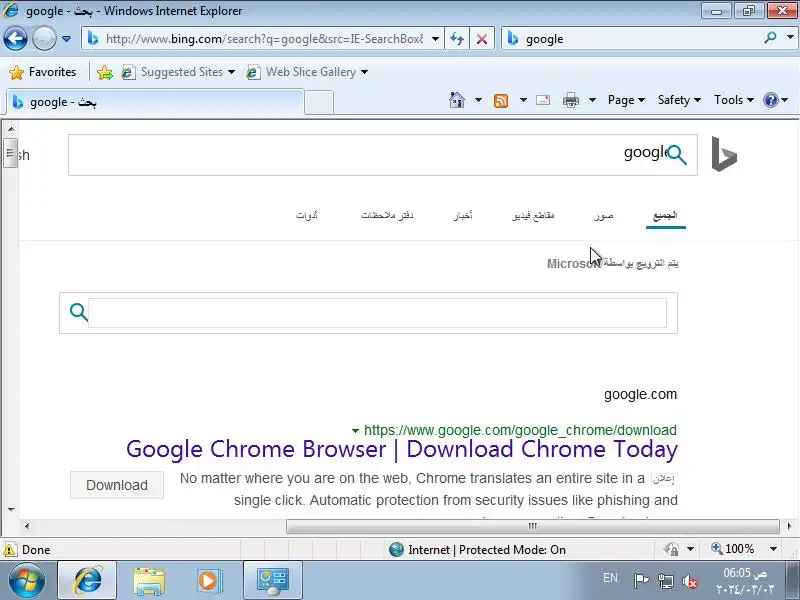Viewport: 800px width, 600px height.
Task: Click Internet Explorer taskbar icon
Action: 87,581
